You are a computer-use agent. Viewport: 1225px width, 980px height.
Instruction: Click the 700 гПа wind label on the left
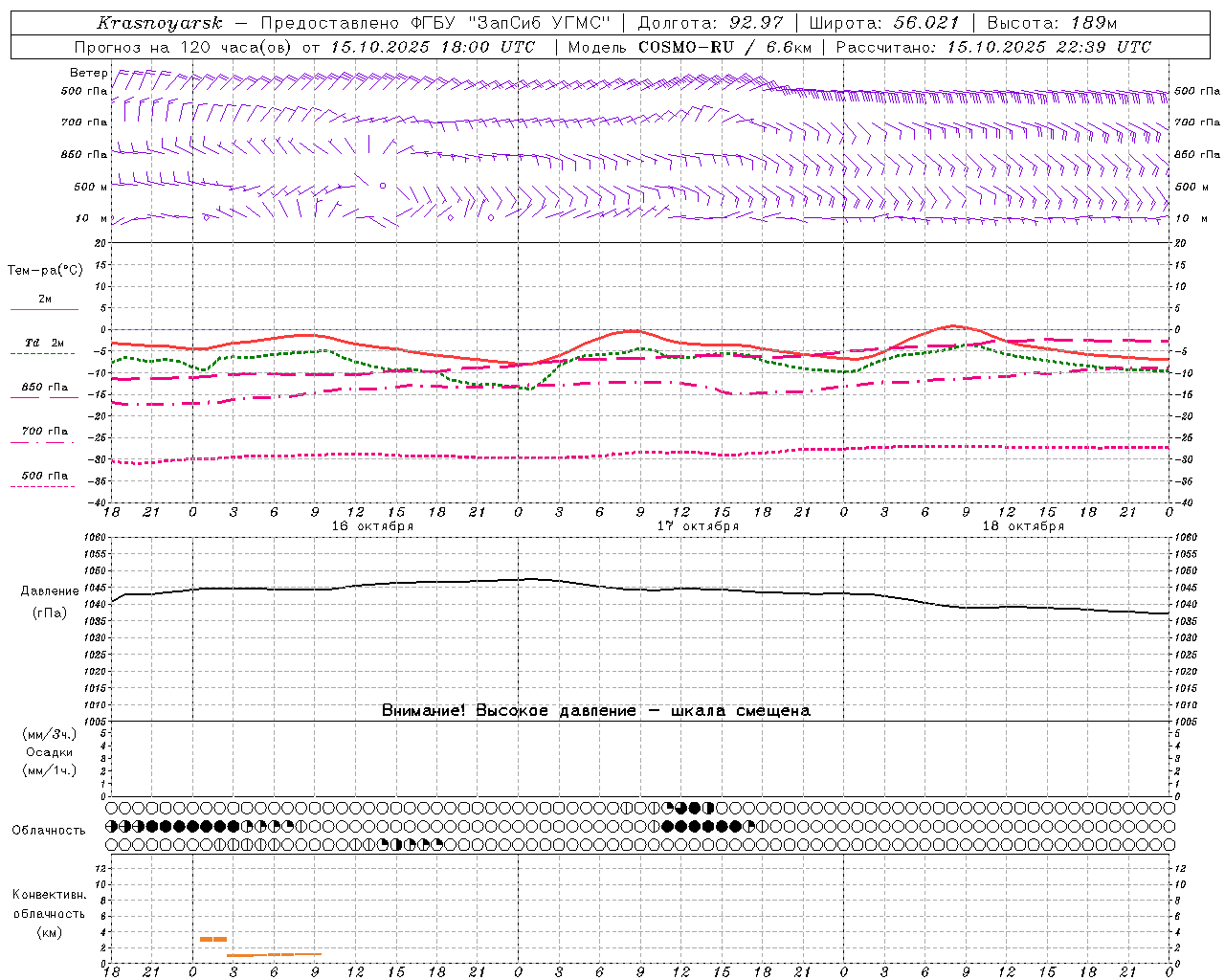point(84,122)
